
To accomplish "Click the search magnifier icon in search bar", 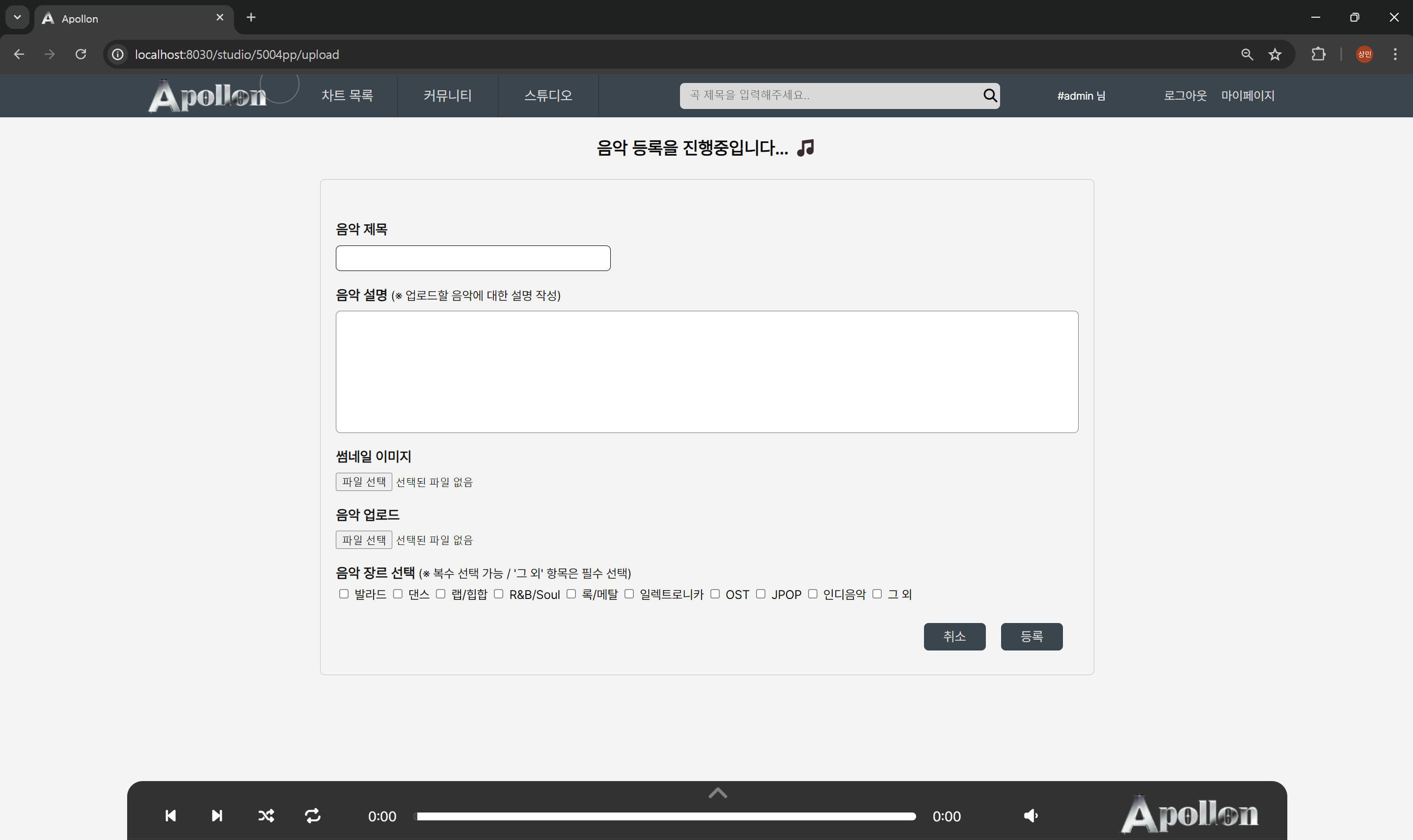I will (x=990, y=95).
